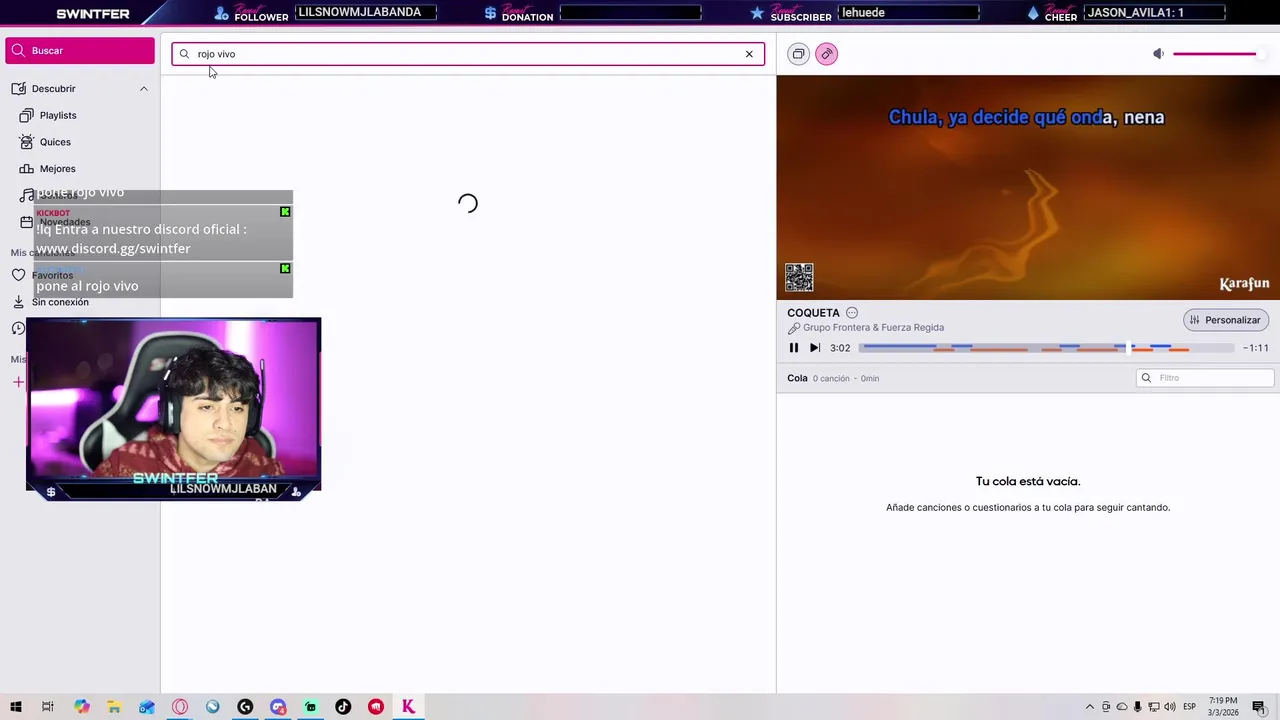Image resolution: width=1280 pixels, height=720 pixels.
Task: Open Favoritos in the sidebar
Action: [52, 275]
